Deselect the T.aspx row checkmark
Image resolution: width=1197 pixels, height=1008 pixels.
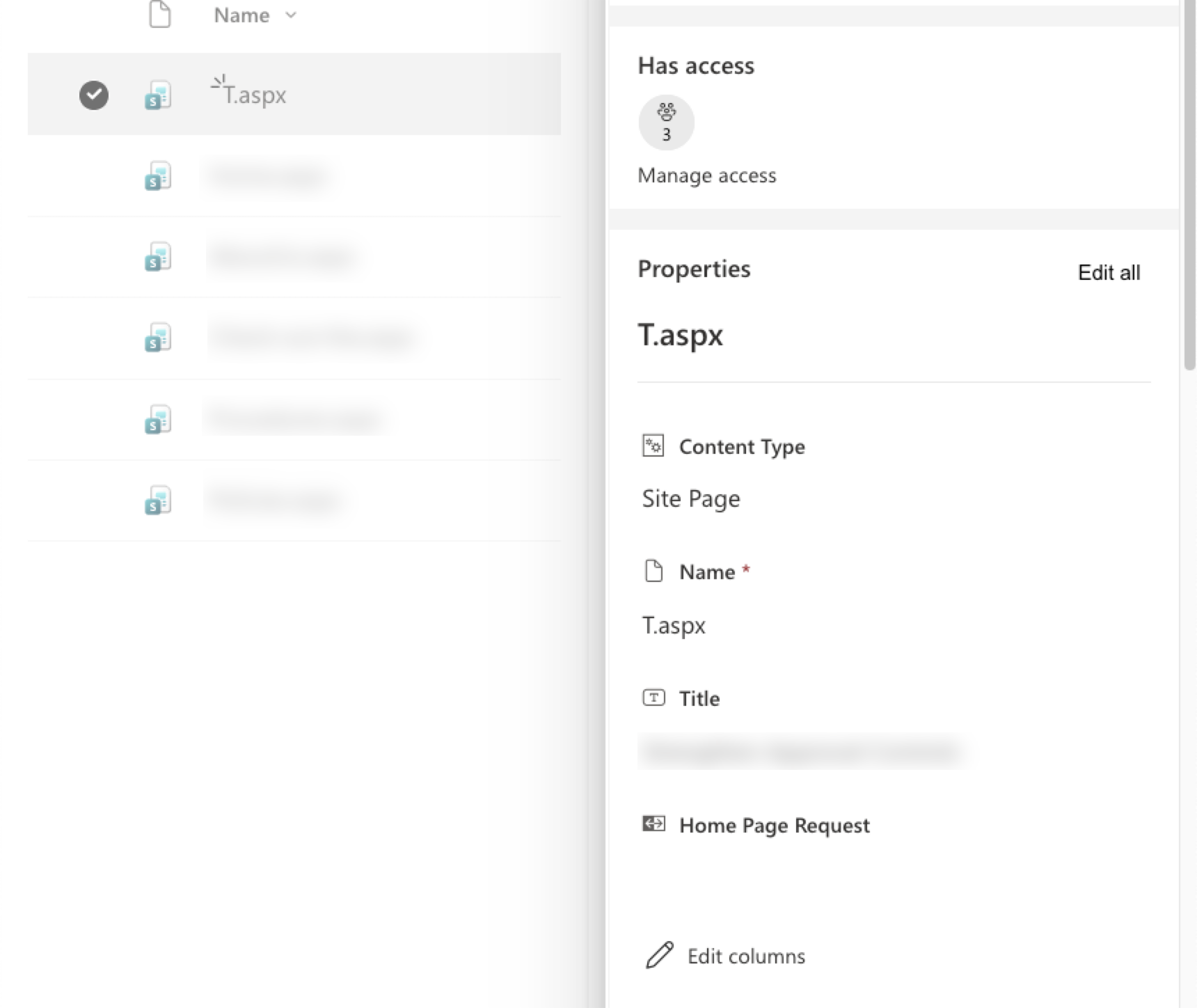point(94,95)
